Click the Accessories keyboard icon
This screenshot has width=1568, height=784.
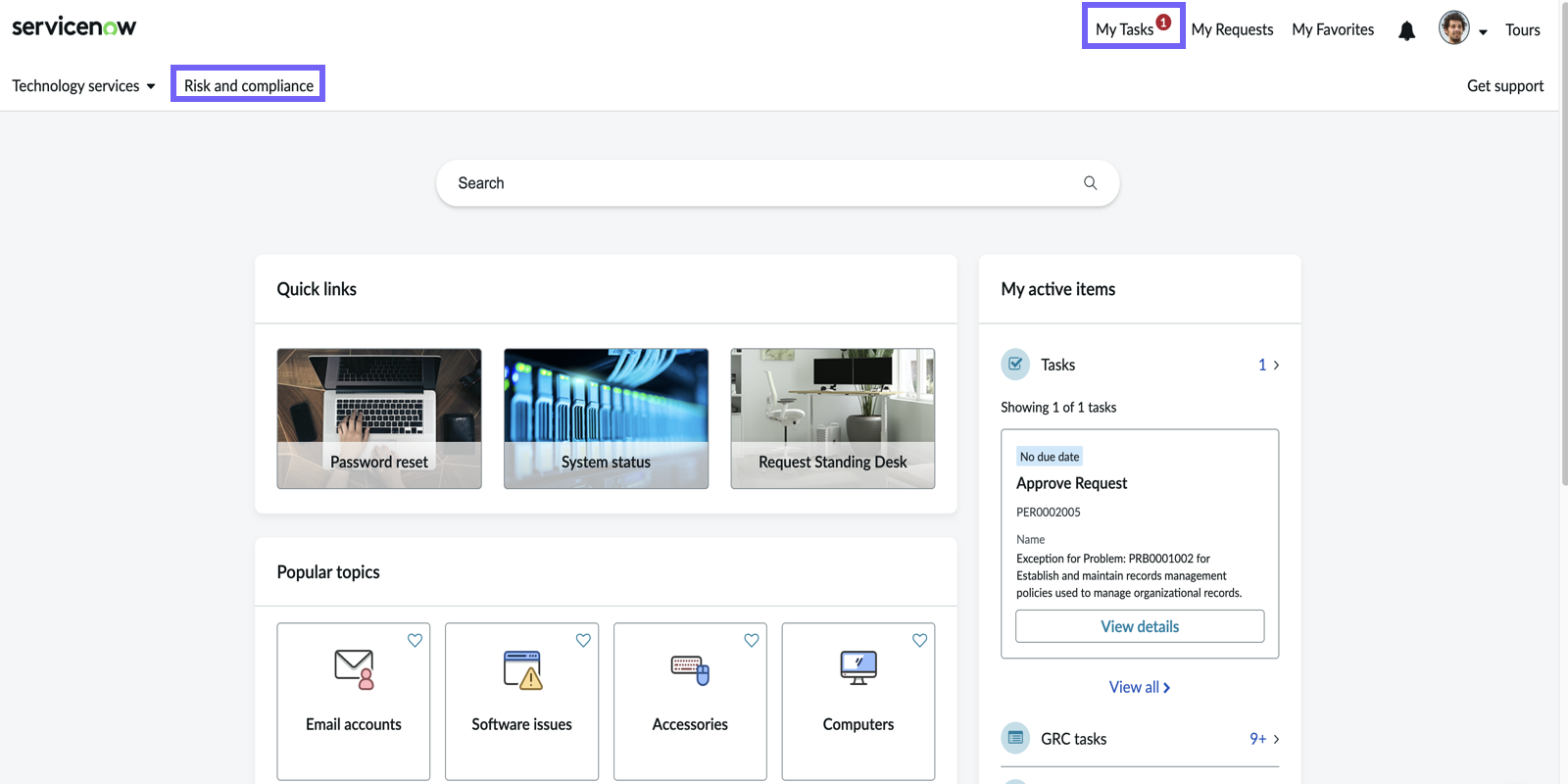tap(690, 669)
